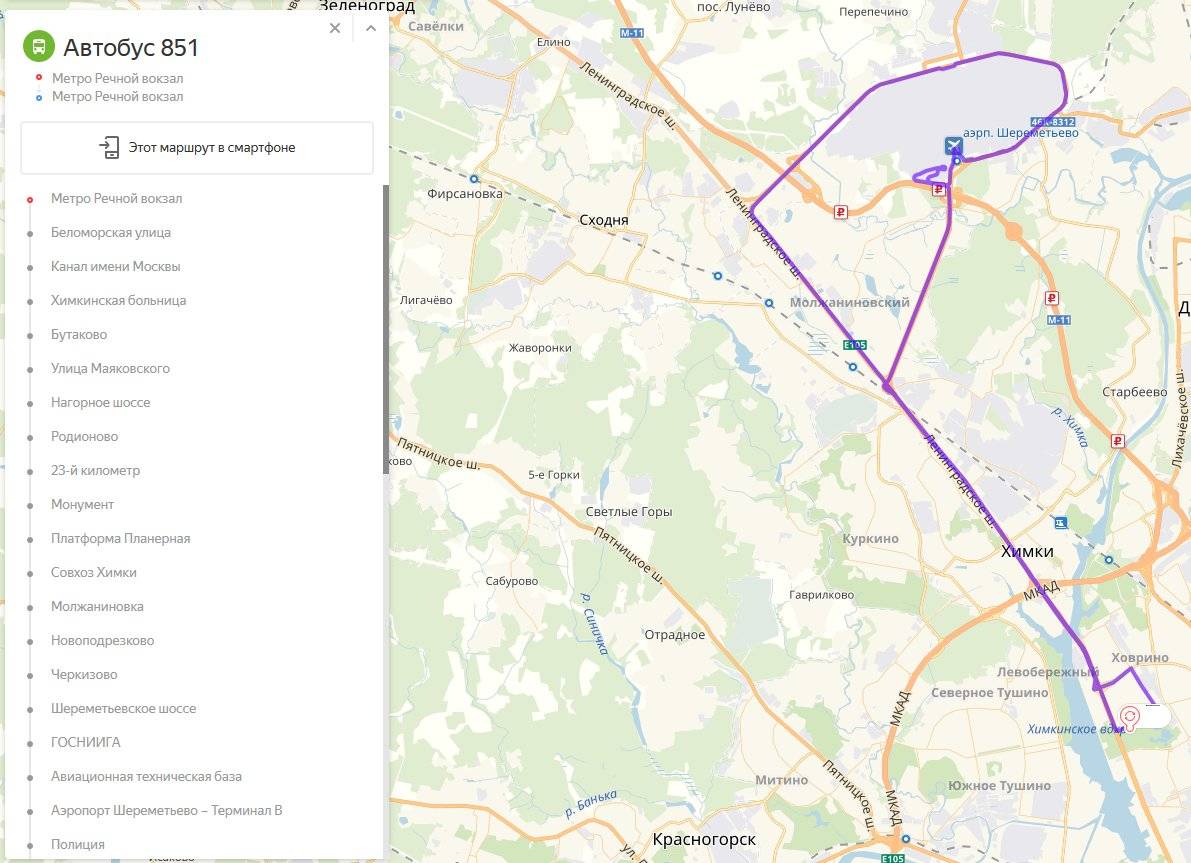The image size is (1191, 863).
Task: Click the Сабурово label on the map
Action: tap(511, 581)
